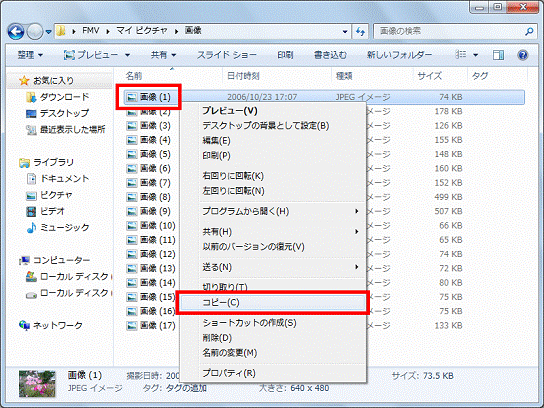Open the プレビュー dropdown arrow
Viewport: 544px width, 408px height.
coord(127,55)
